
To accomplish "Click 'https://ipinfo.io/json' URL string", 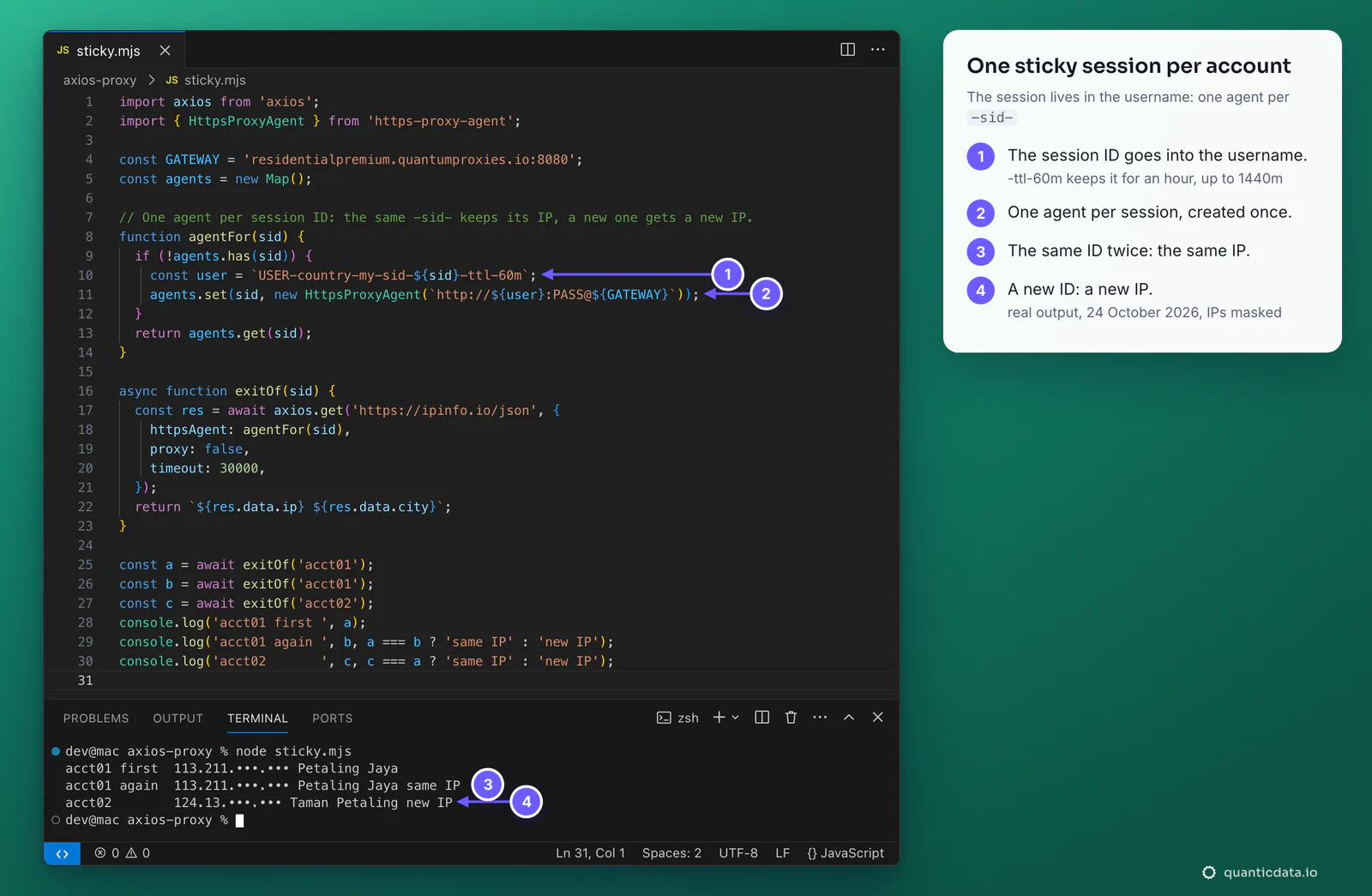I will (x=444, y=411).
